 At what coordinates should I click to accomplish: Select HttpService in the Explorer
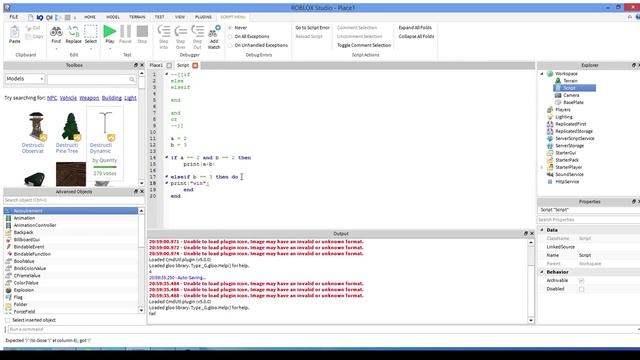pos(567,182)
